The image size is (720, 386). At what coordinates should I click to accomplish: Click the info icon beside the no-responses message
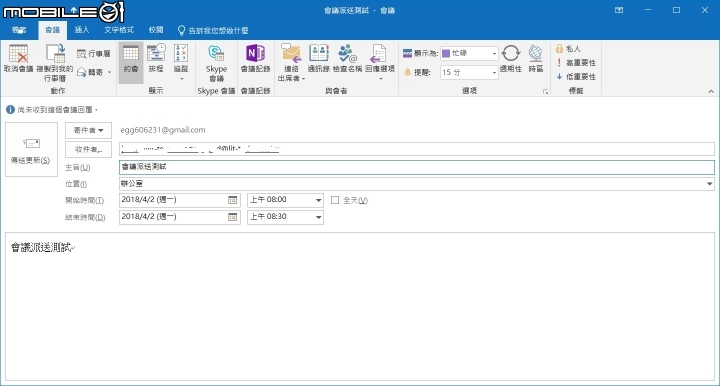(10, 110)
